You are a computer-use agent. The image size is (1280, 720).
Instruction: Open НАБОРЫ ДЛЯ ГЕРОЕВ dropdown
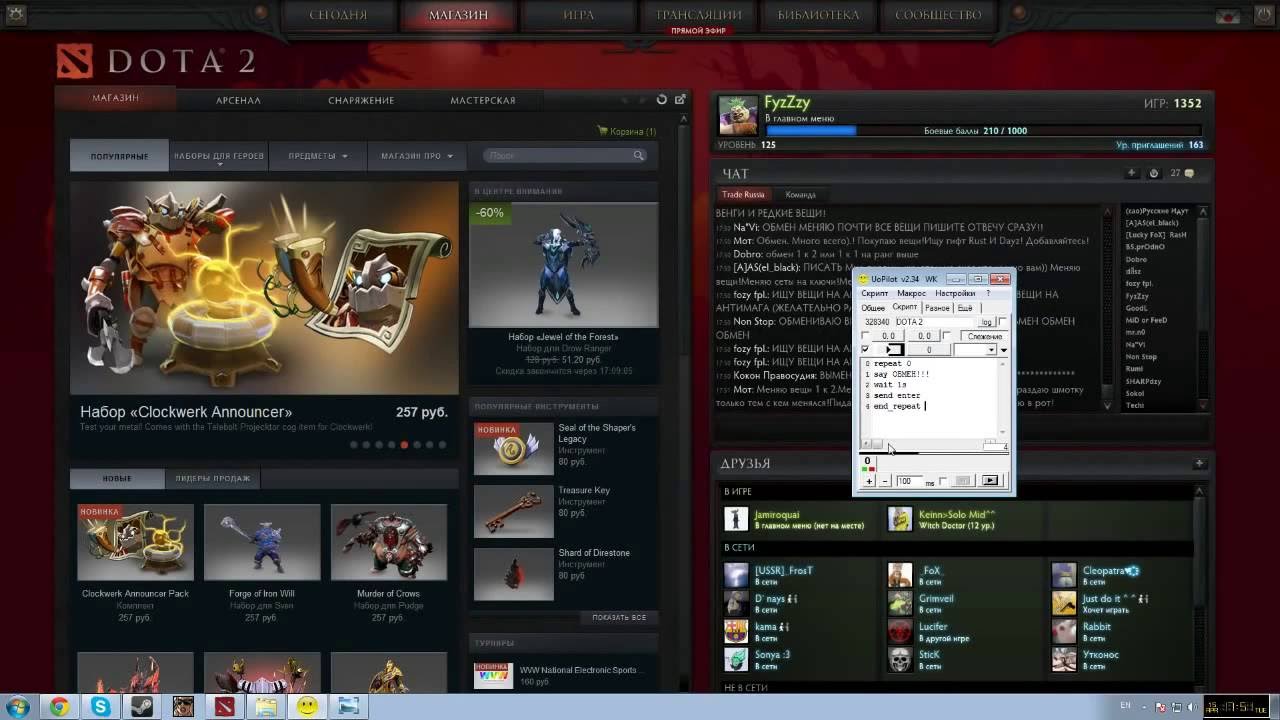[219, 156]
